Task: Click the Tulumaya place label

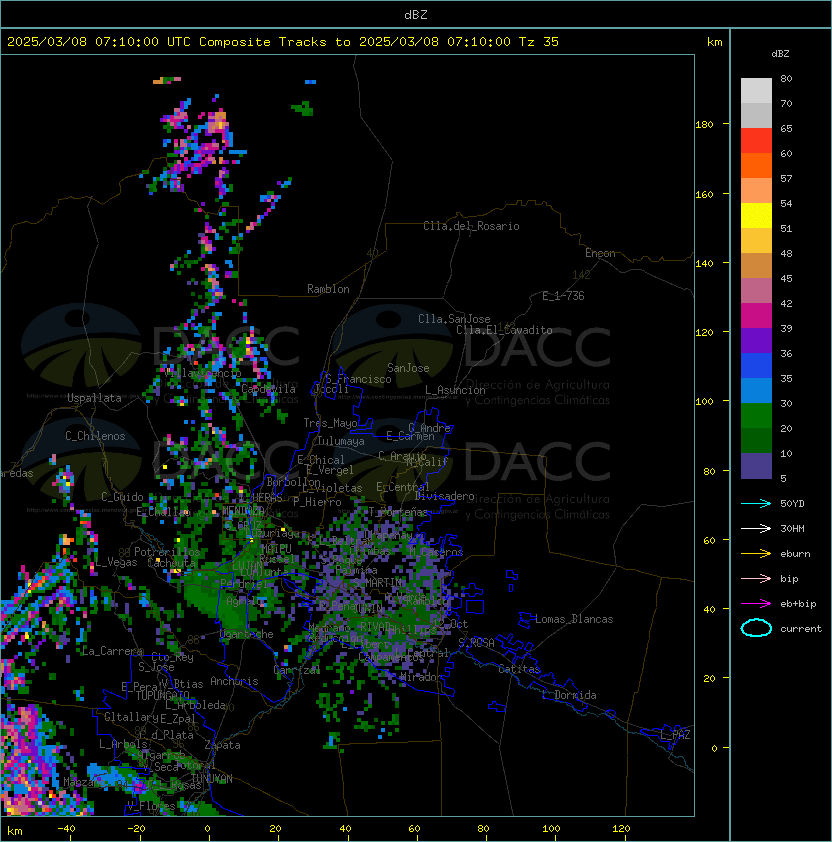Action: (341, 441)
